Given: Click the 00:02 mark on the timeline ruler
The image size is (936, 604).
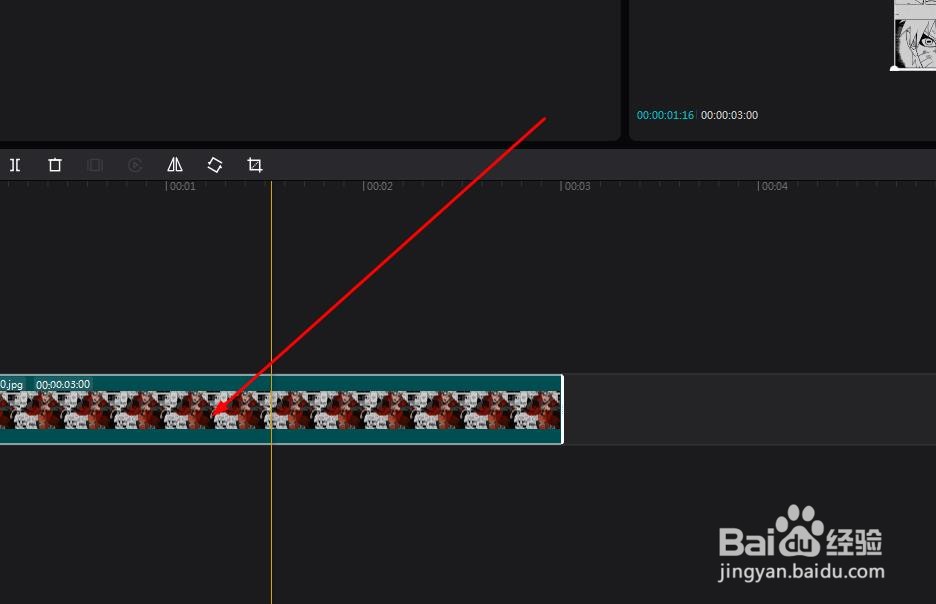Looking at the screenshot, I should pos(380,186).
